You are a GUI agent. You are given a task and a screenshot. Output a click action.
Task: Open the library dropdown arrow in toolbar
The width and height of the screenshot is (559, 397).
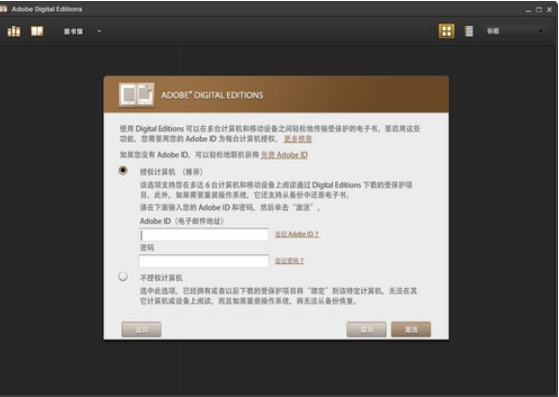(99, 31)
